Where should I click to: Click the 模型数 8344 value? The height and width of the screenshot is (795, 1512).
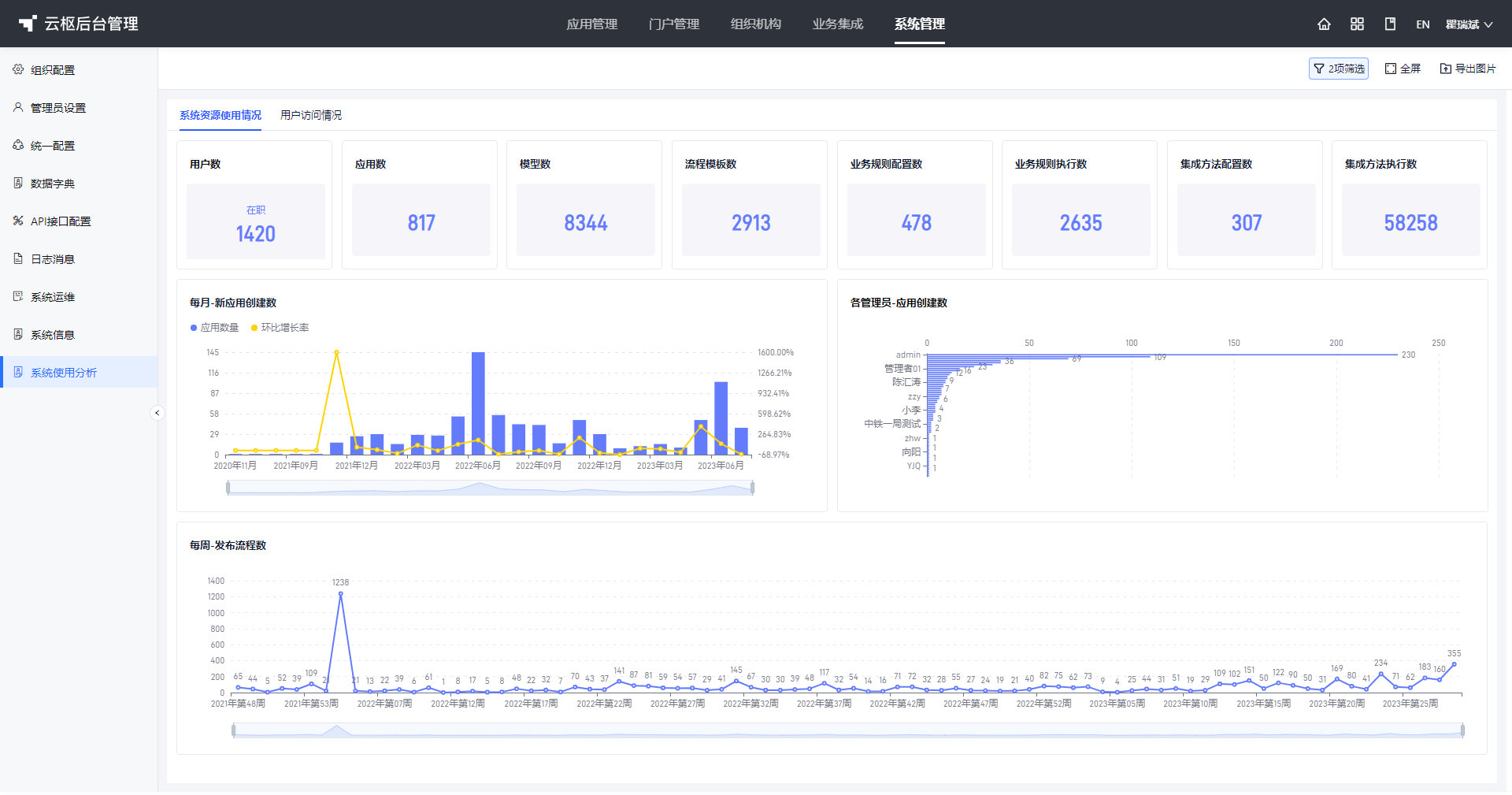(x=586, y=223)
